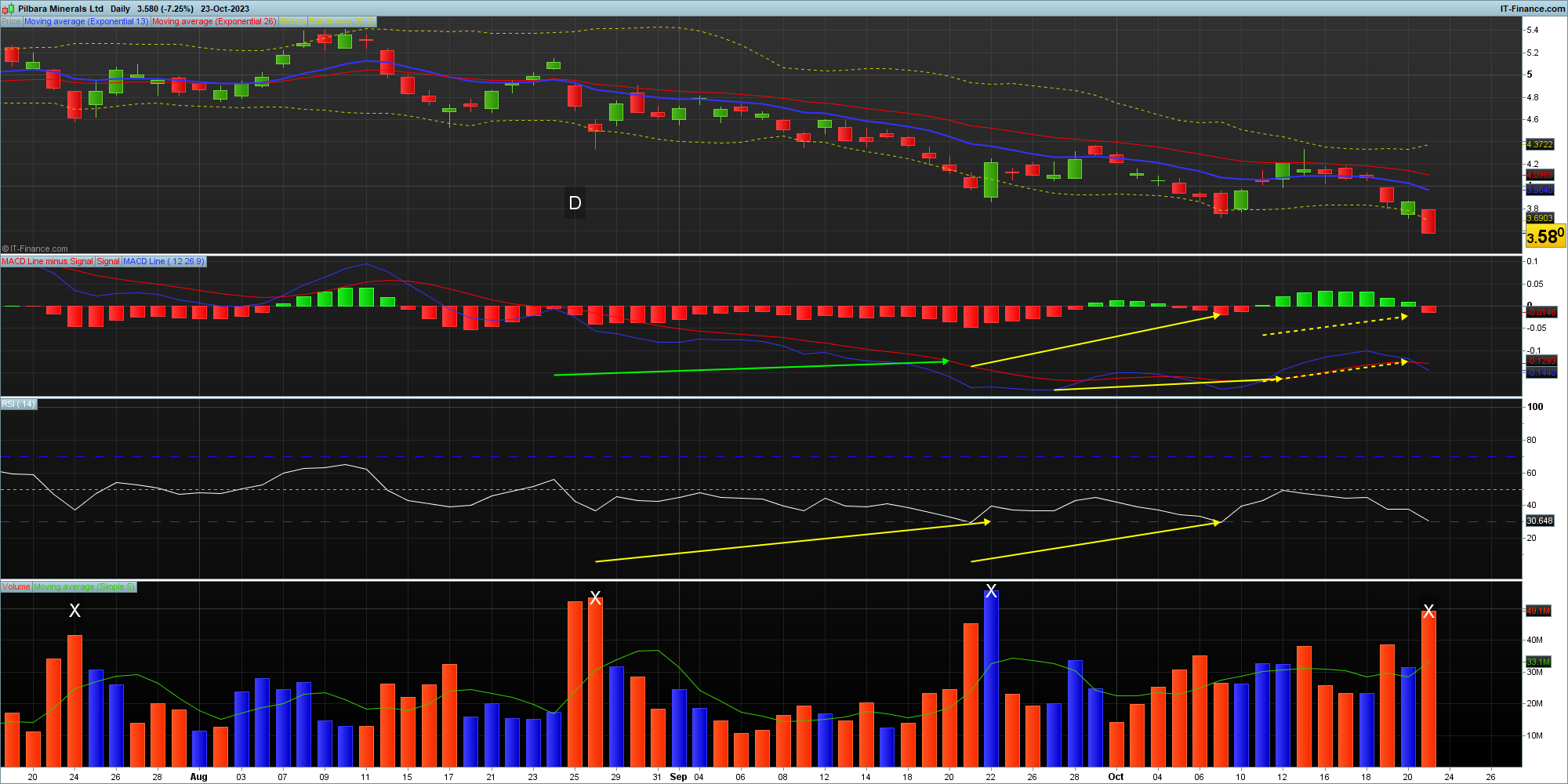
Task: Open RSI (14) indicator settings
Action: [x=19, y=404]
